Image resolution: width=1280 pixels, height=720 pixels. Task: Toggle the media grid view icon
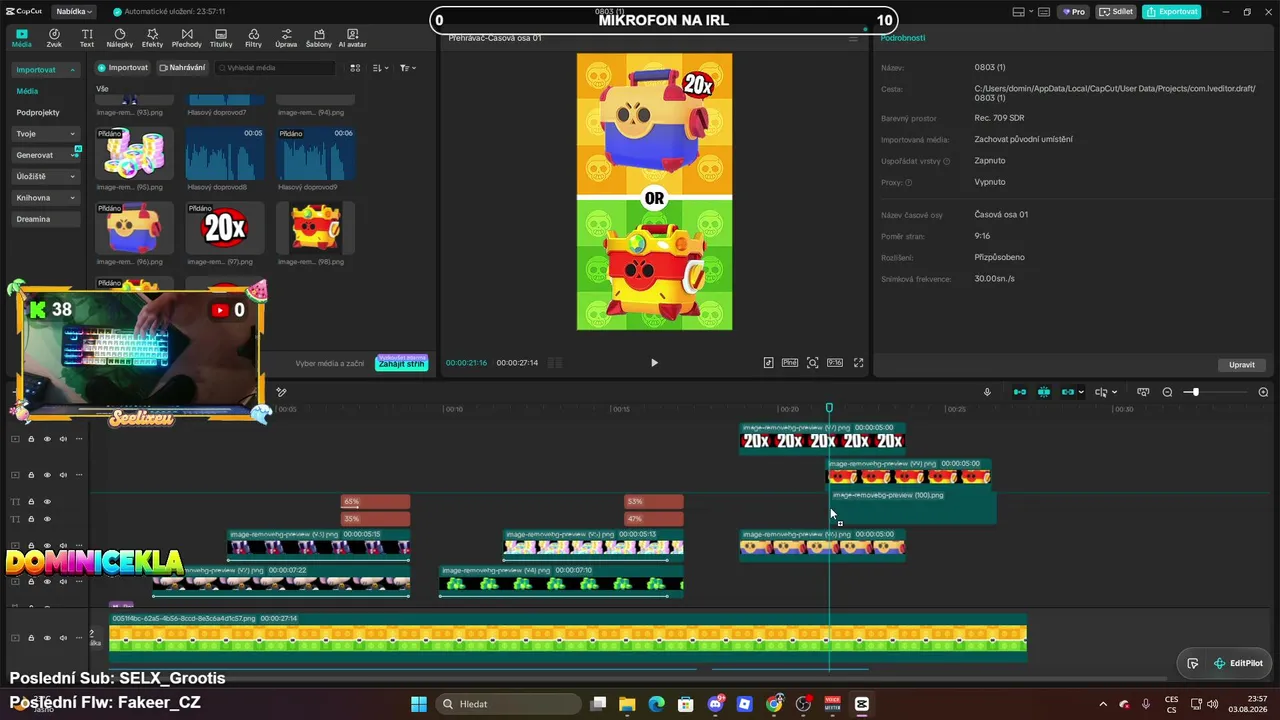point(355,68)
